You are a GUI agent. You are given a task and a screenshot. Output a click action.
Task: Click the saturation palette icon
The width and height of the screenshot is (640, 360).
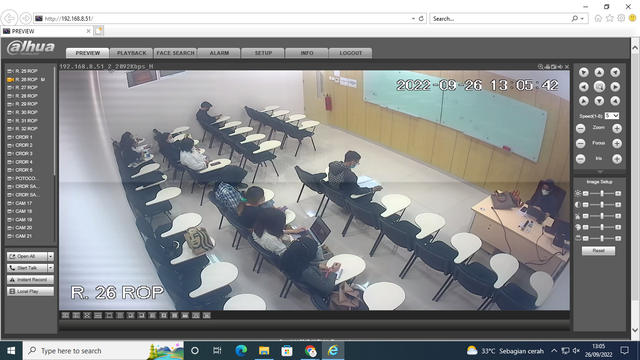578,227
